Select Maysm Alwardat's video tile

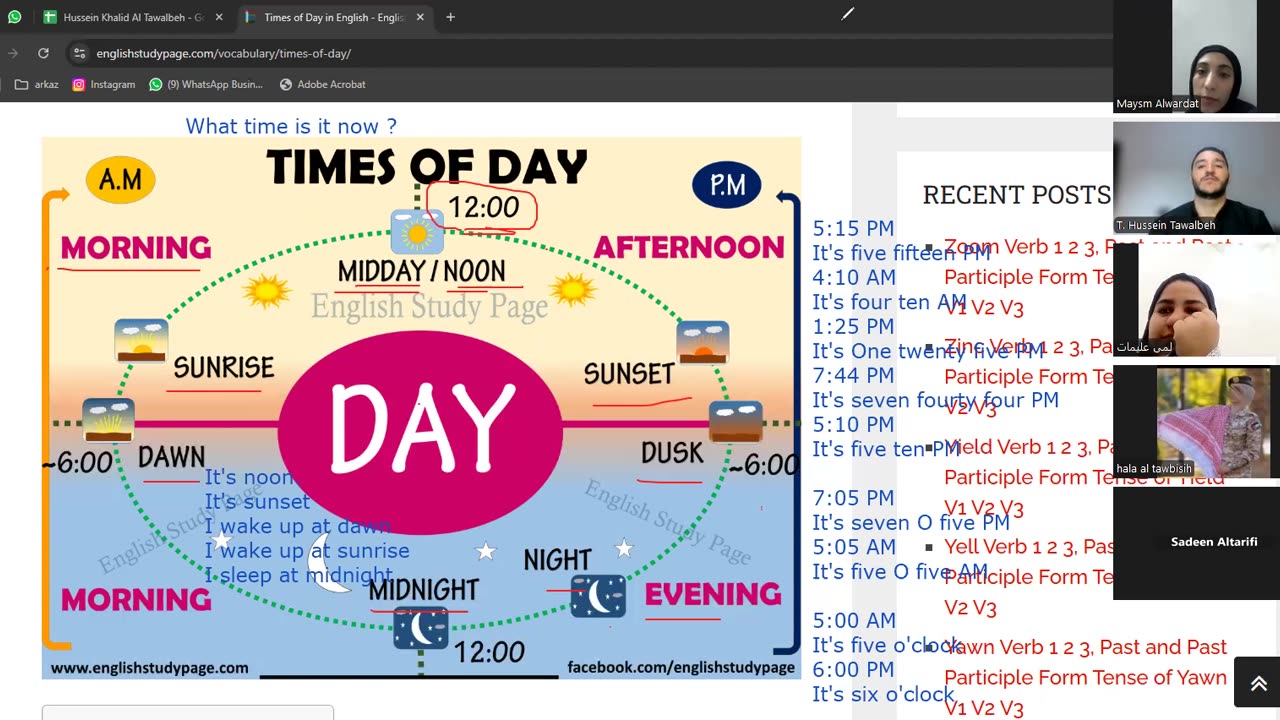coord(1196,56)
